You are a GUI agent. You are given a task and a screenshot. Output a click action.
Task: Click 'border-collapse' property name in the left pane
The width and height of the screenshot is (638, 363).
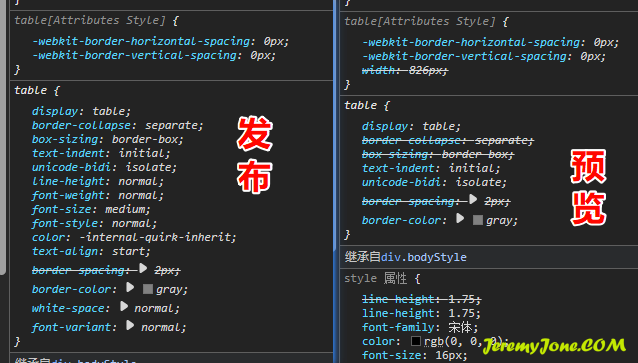point(81,125)
